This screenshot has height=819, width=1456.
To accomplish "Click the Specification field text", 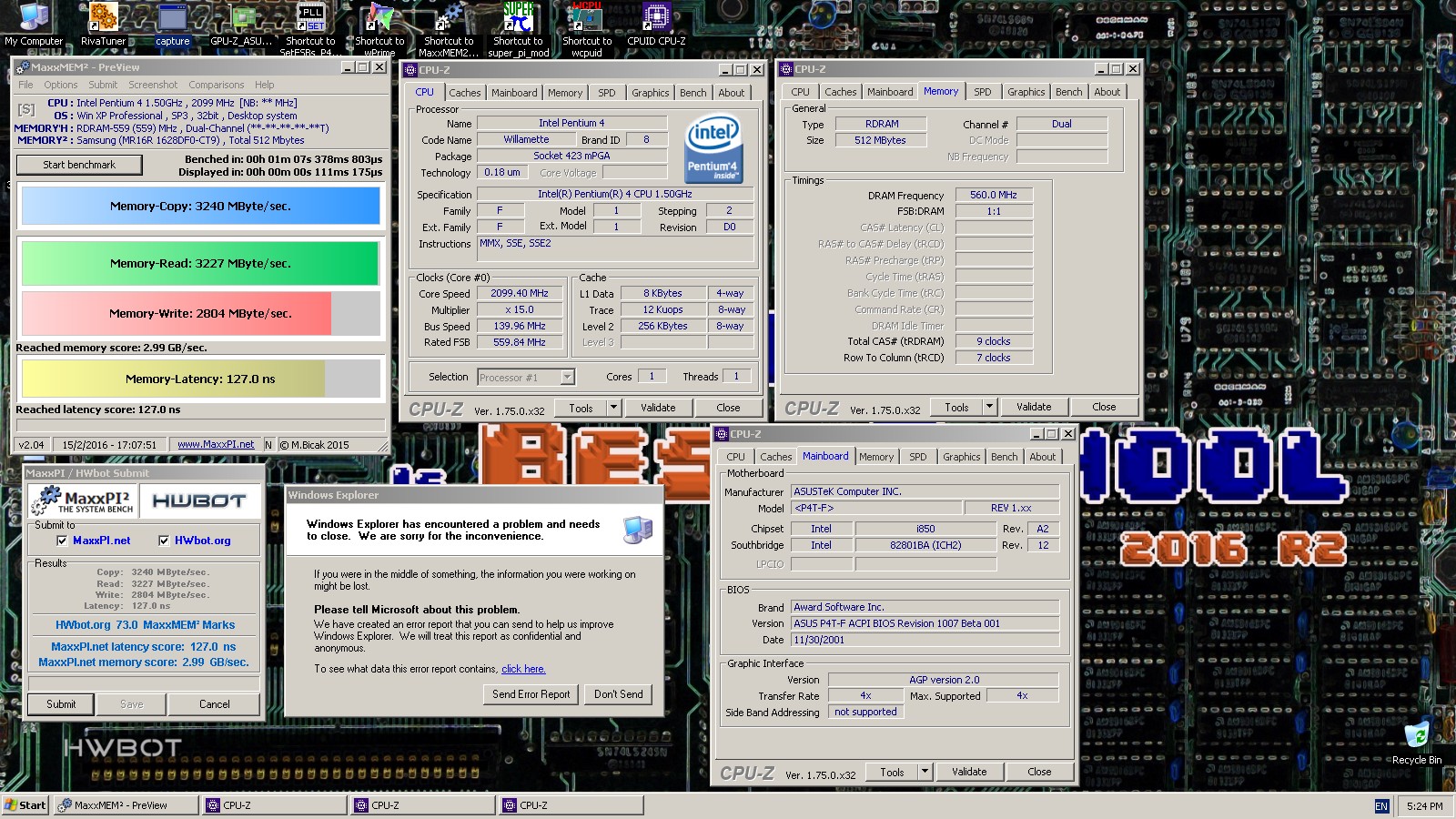I will [615, 194].
